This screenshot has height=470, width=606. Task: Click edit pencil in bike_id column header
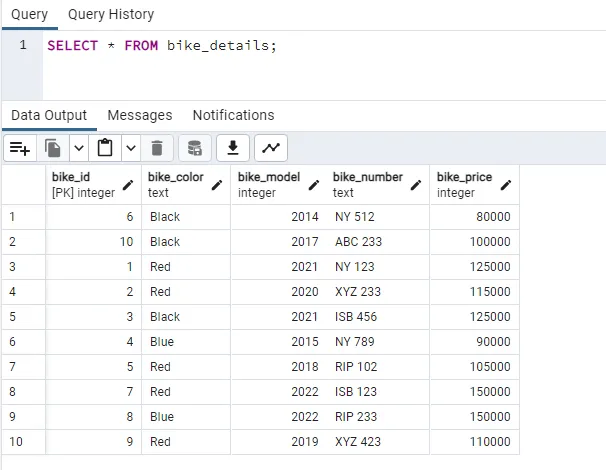tap(128, 185)
